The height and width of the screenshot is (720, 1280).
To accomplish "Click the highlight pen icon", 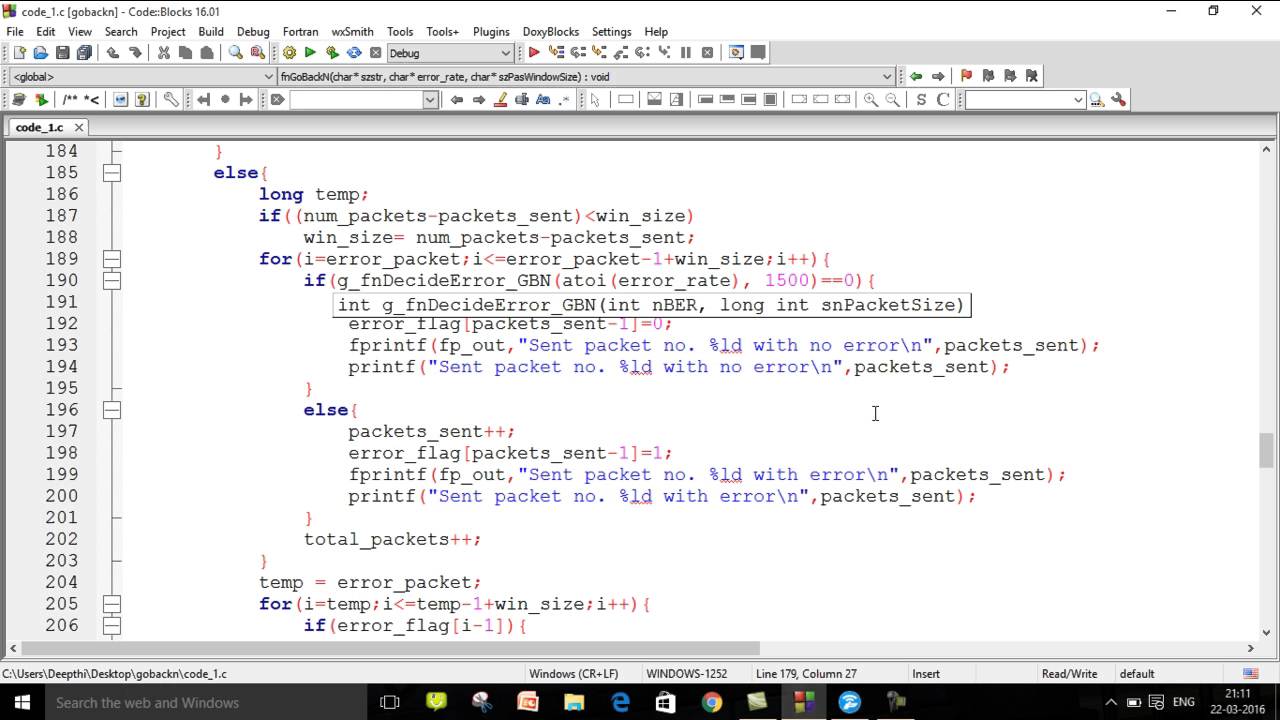I will tap(500, 99).
